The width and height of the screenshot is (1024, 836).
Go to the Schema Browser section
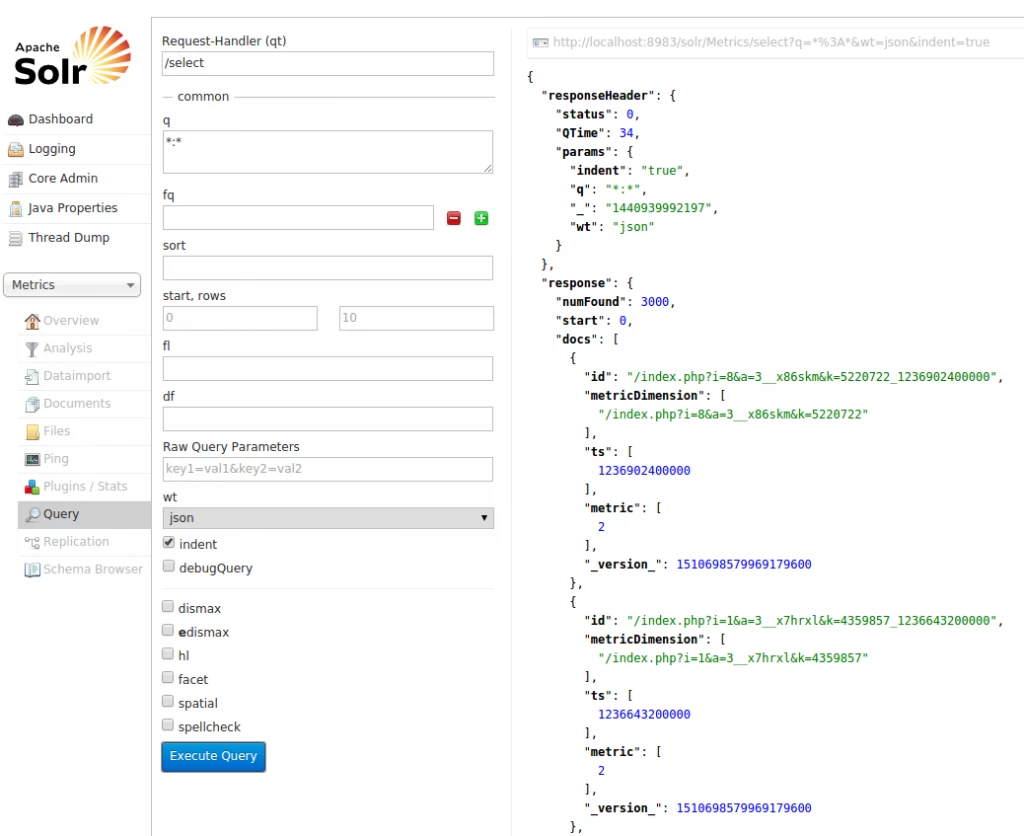(93, 569)
